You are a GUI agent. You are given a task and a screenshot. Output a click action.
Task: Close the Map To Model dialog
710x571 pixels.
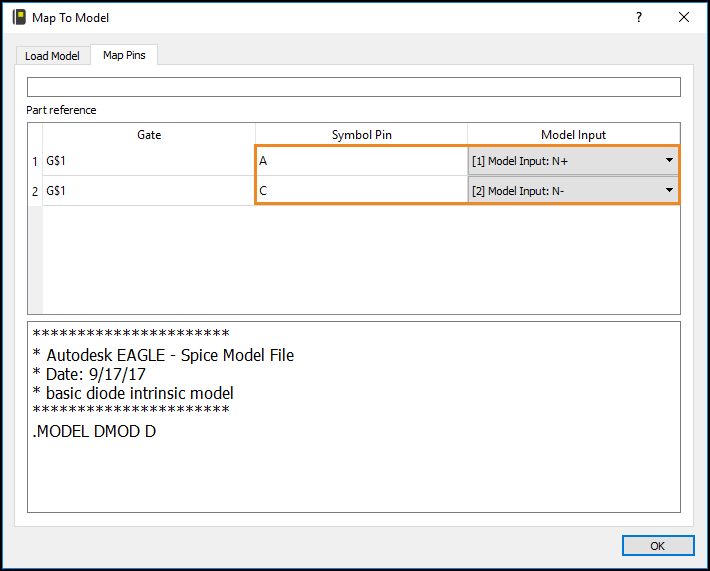(x=684, y=17)
